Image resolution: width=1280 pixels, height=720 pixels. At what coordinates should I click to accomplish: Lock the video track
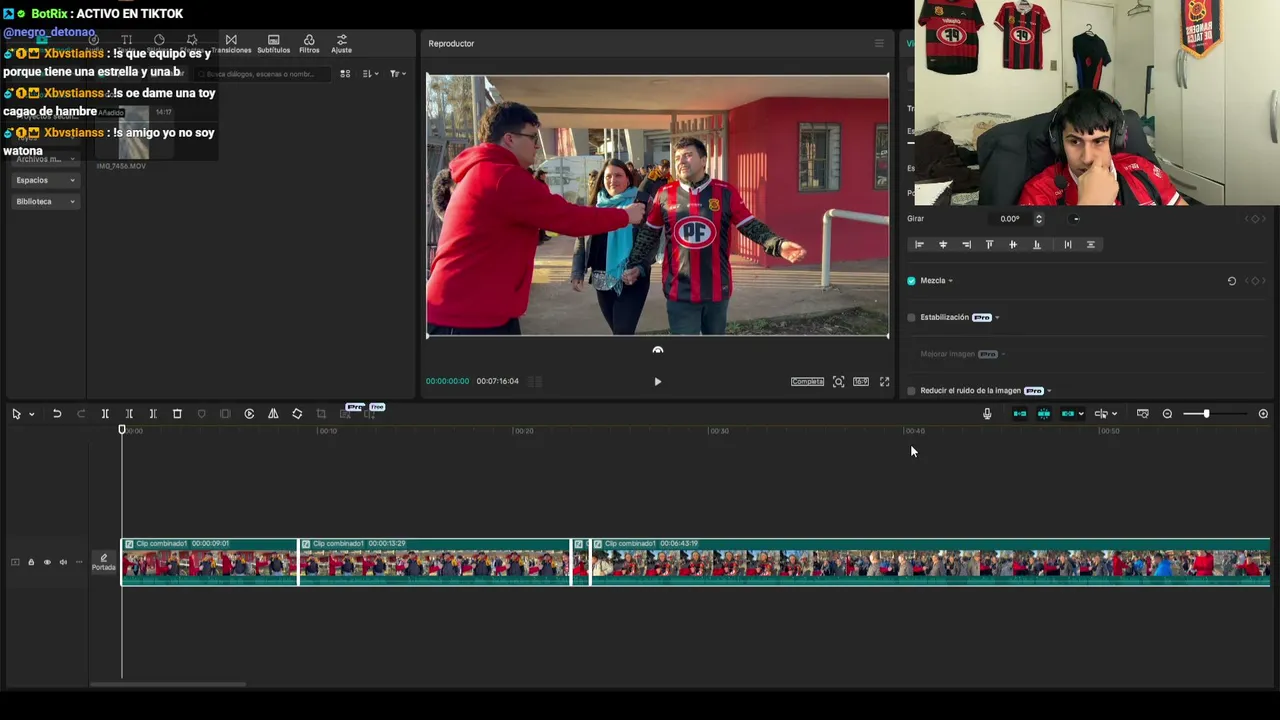click(x=31, y=563)
